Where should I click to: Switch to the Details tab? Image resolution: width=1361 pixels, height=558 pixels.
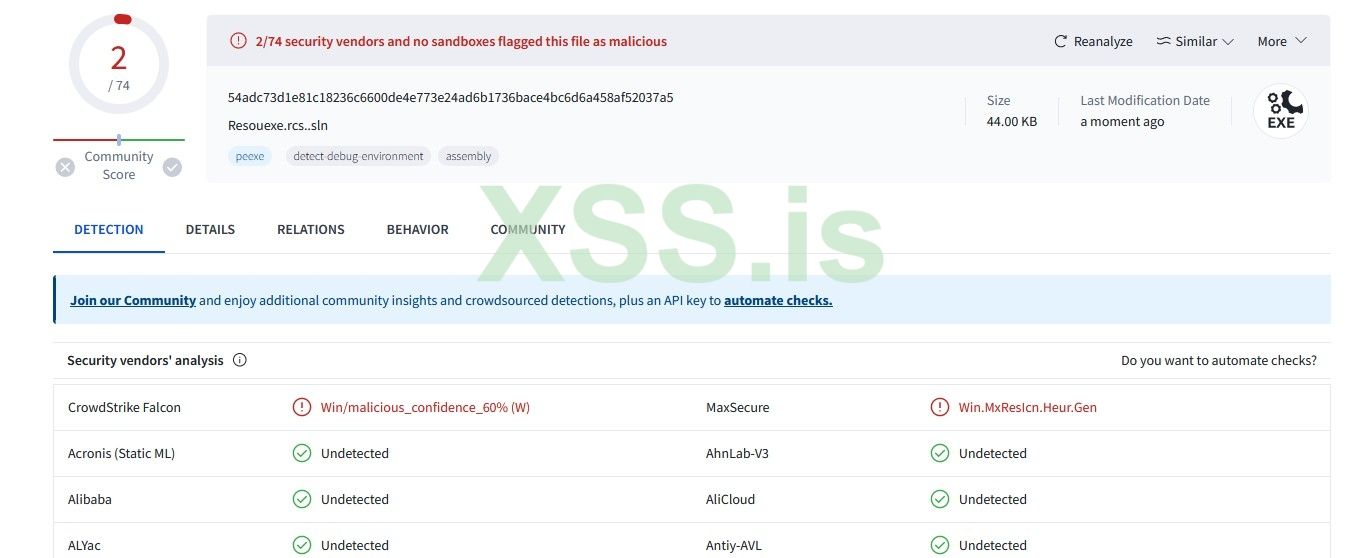click(210, 229)
